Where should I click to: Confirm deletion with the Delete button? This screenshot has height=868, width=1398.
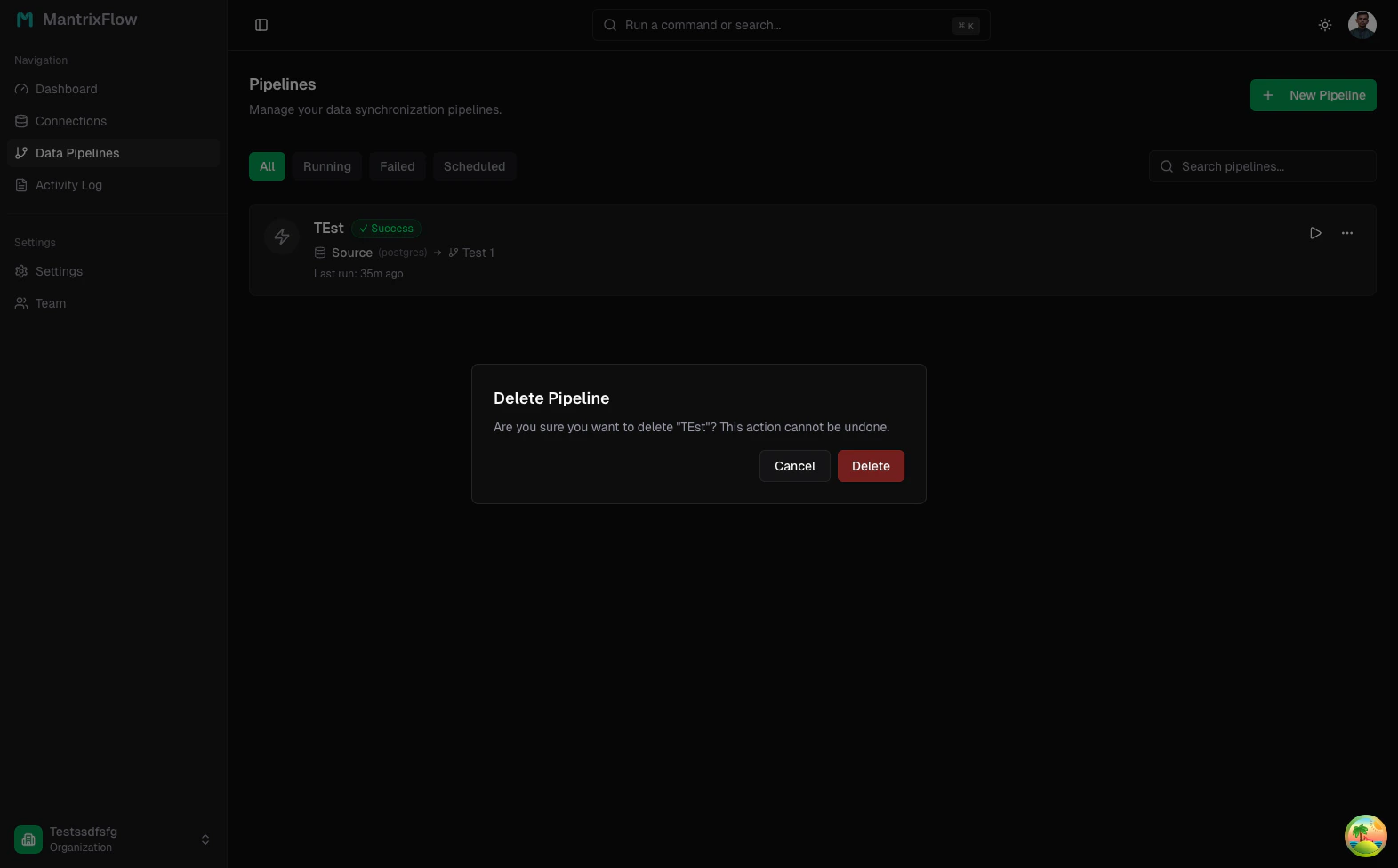coord(871,466)
